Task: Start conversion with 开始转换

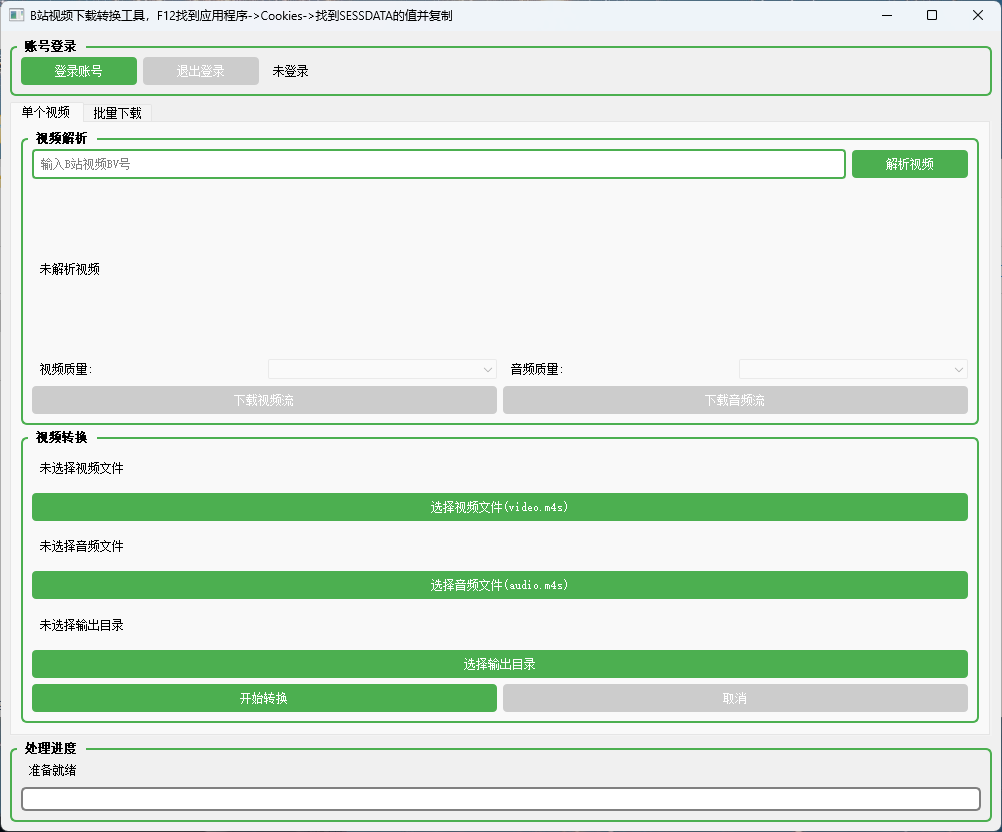Action: 264,698
